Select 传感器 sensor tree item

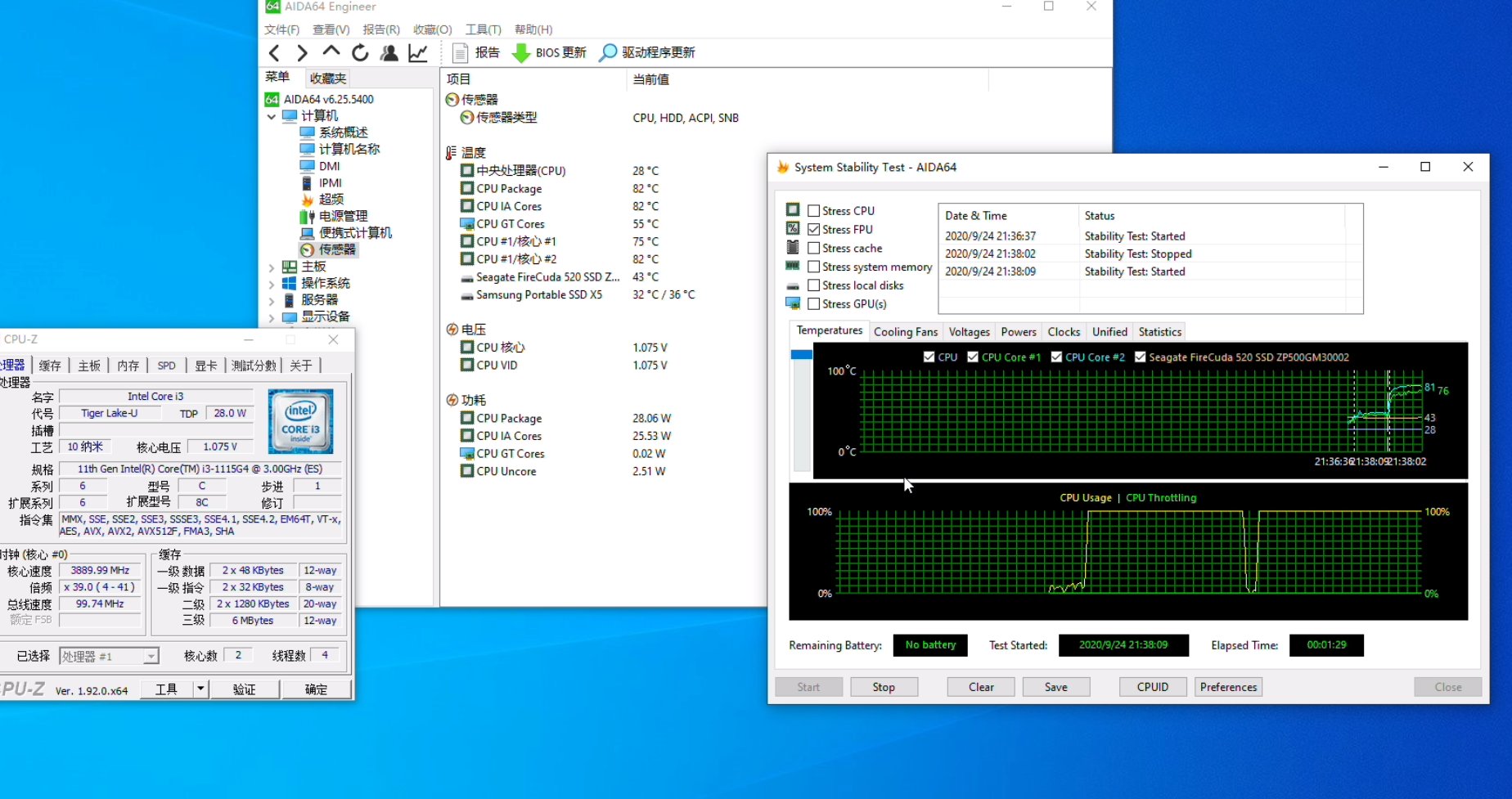click(x=337, y=249)
